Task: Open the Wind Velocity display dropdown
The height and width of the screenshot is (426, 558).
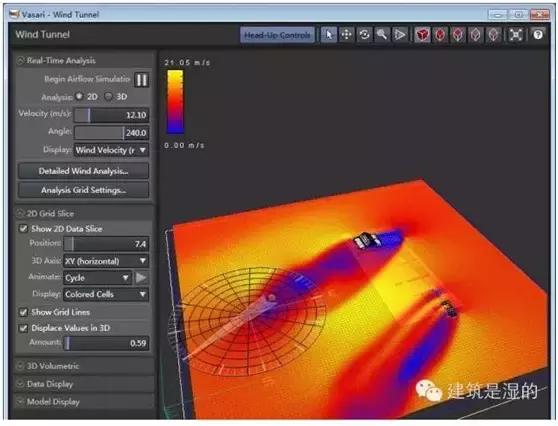Action: click(x=111, y=150)
